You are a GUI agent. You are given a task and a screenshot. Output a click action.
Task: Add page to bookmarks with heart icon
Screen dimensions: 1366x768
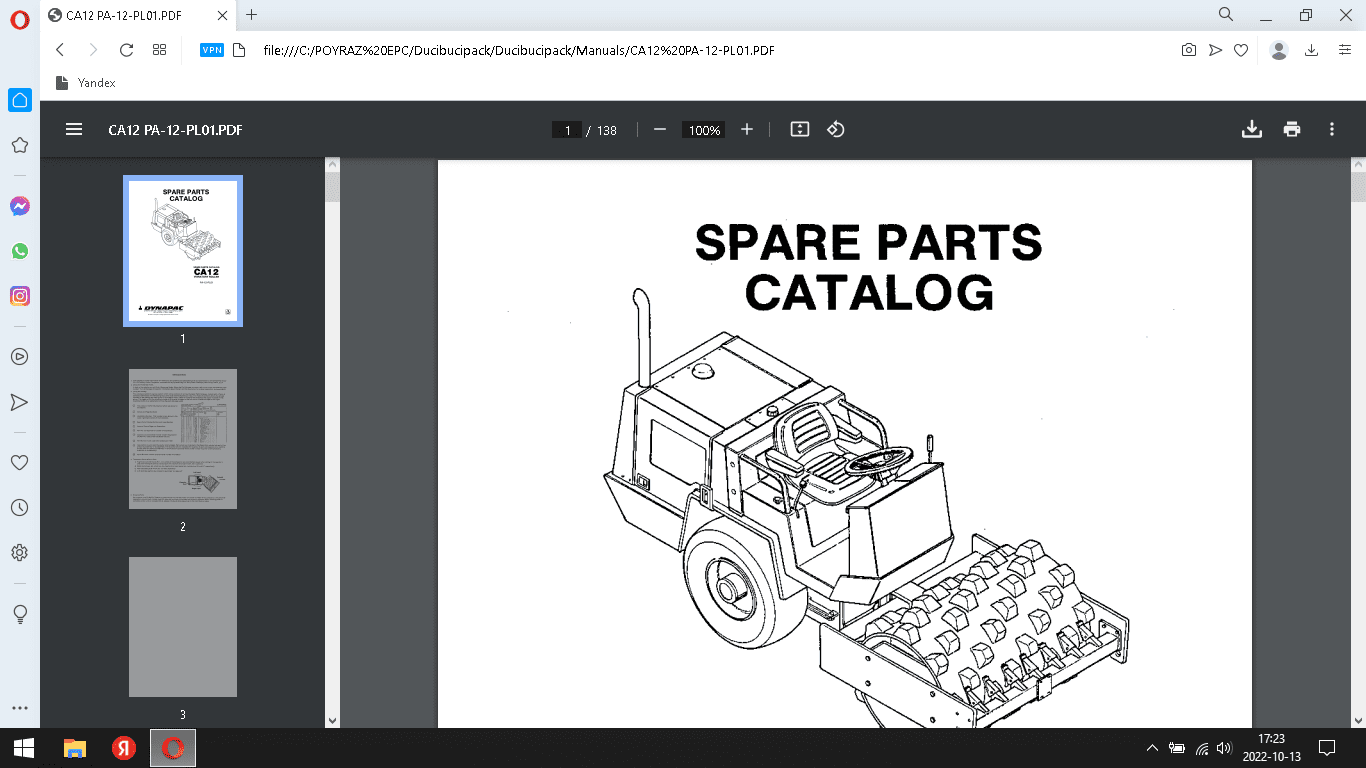(1241, 50)
